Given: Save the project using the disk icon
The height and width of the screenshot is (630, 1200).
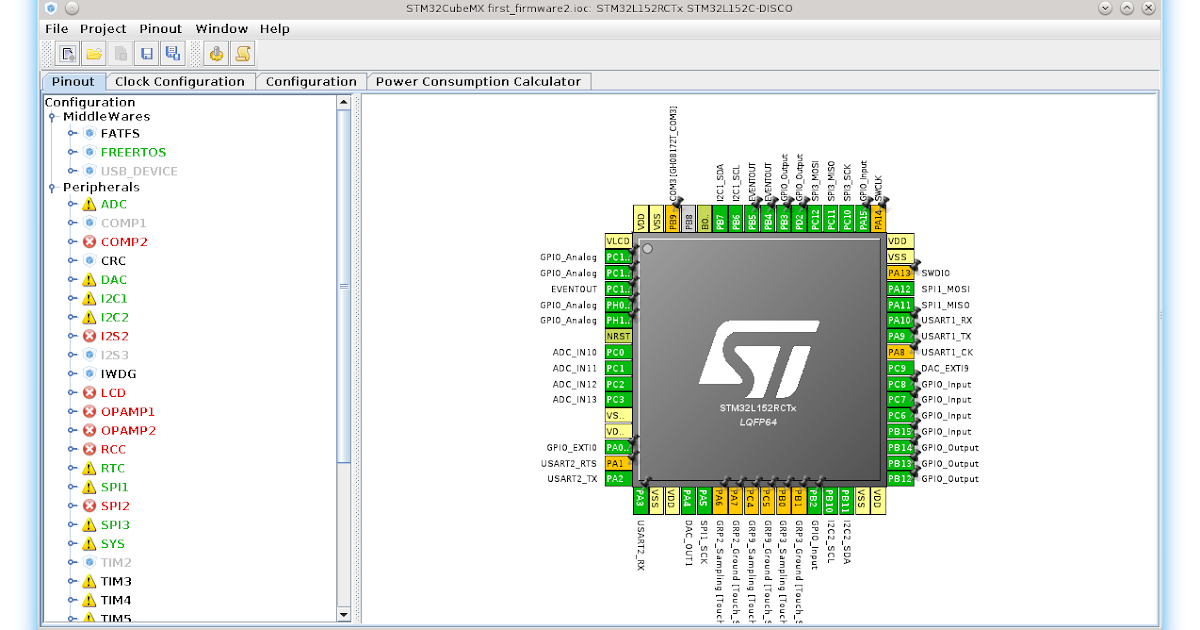Looking at the screenshot, I should (x=147, y=54).
